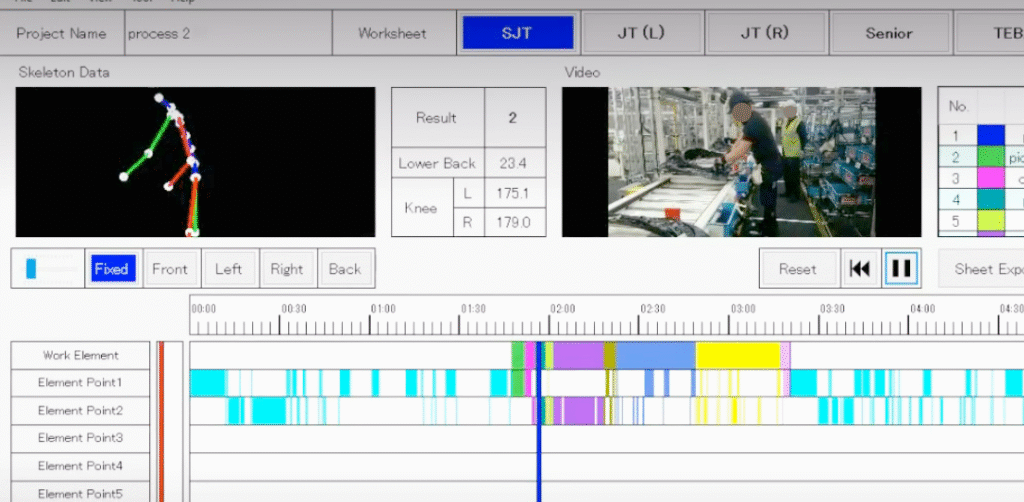Screen dimensions: 1024x502
Task: Open the JT (L) worksheet tab
Action: (639, 33)
